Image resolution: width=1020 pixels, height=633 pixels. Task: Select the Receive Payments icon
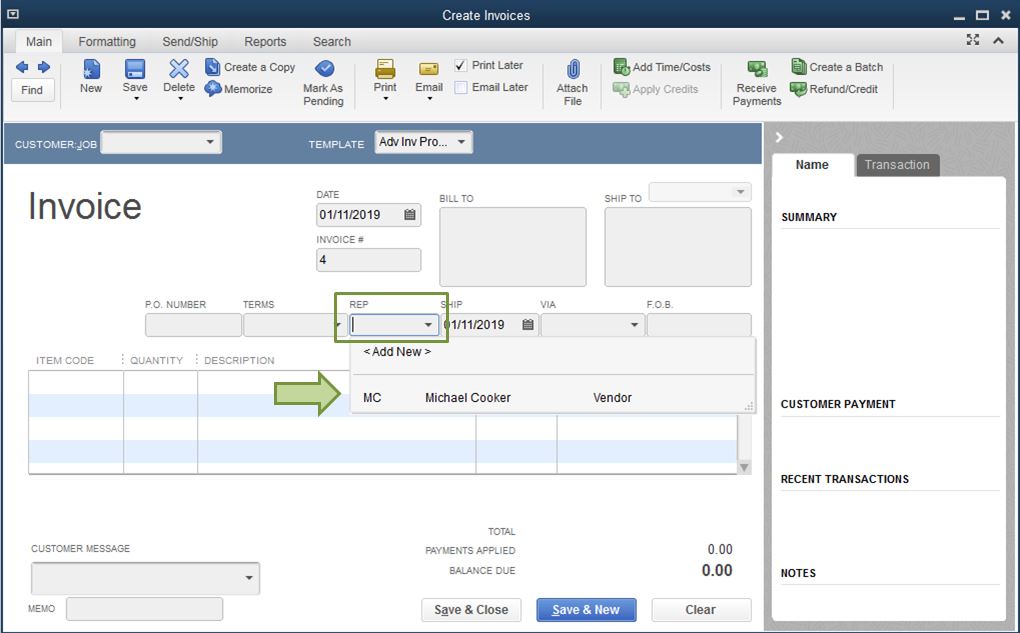pos(755,78)
